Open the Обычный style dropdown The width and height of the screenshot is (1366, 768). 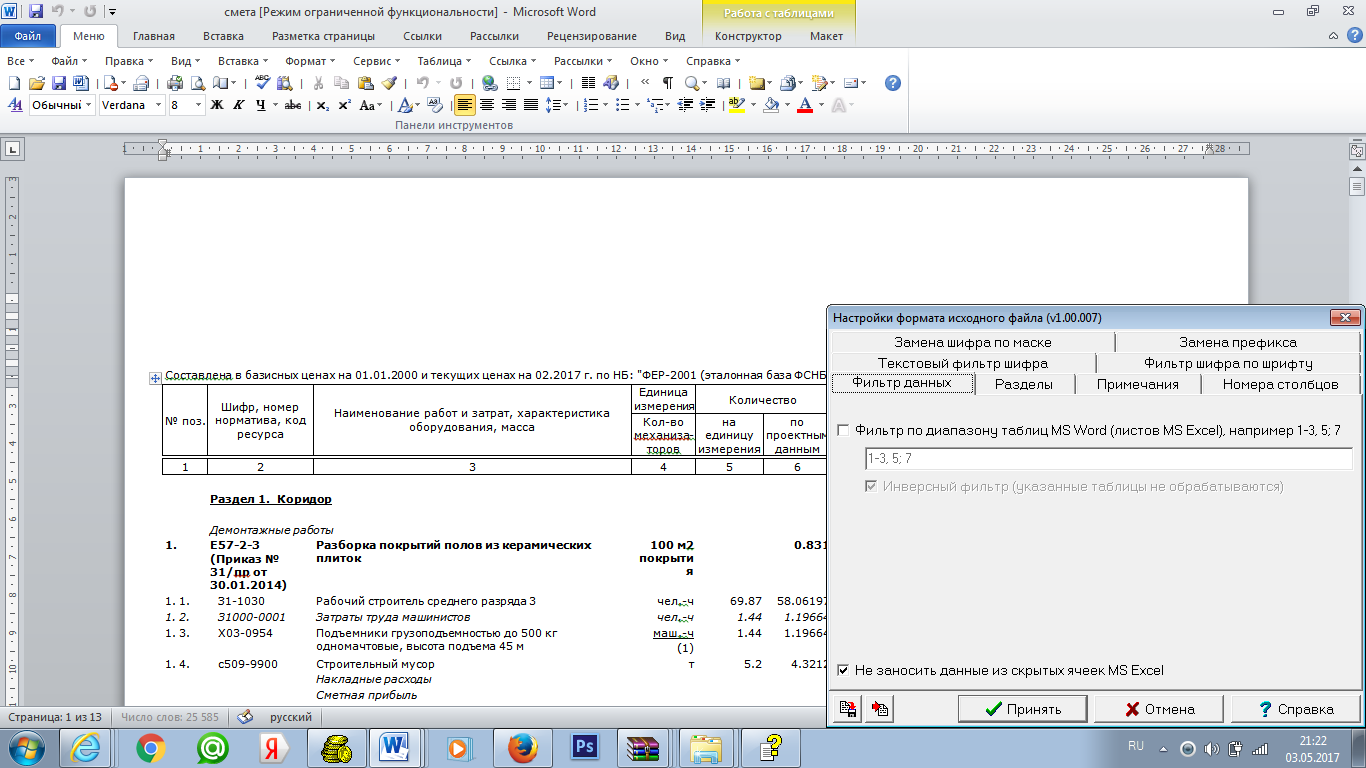[x=89, y=105]
